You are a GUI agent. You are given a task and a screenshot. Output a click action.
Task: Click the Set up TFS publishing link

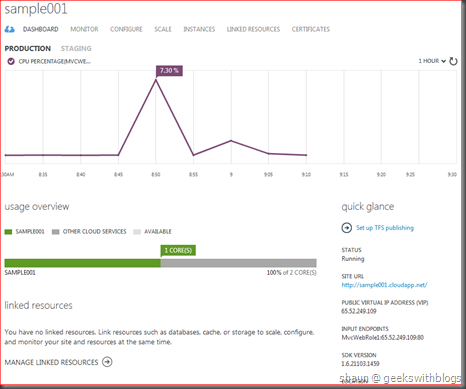385,228
